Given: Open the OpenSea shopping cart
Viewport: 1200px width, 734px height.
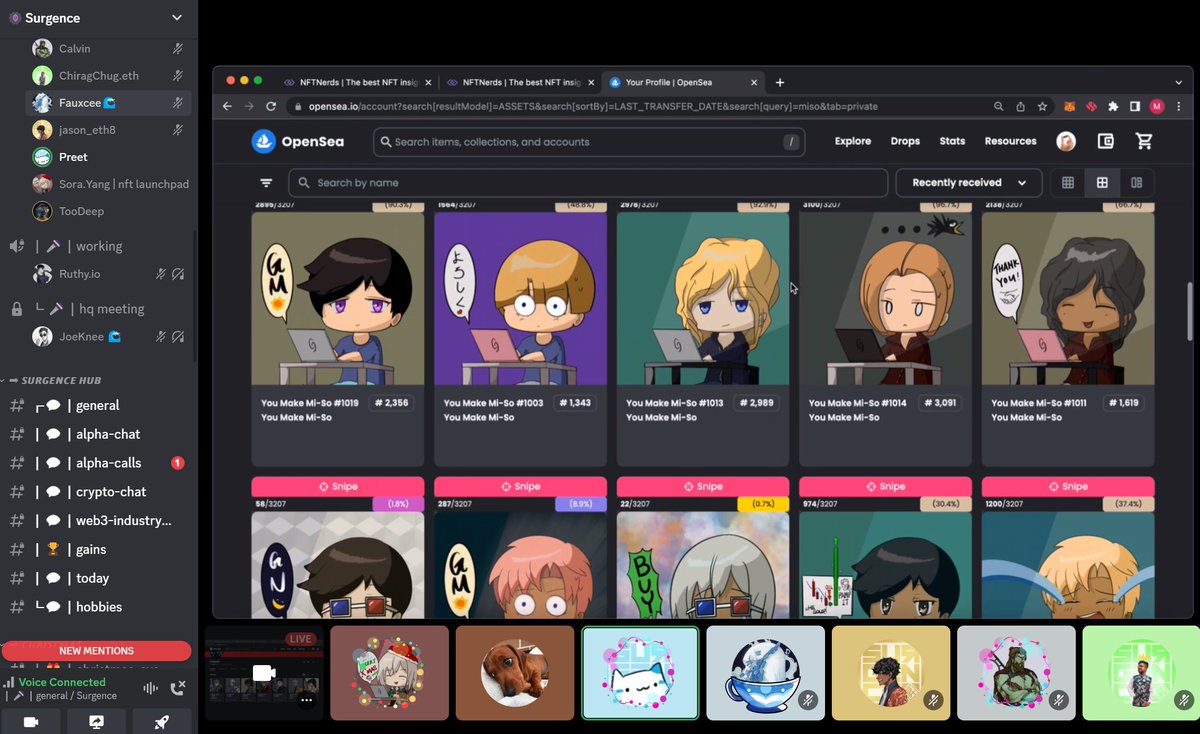Looking at the screenshot, I should click(1144, 142).
